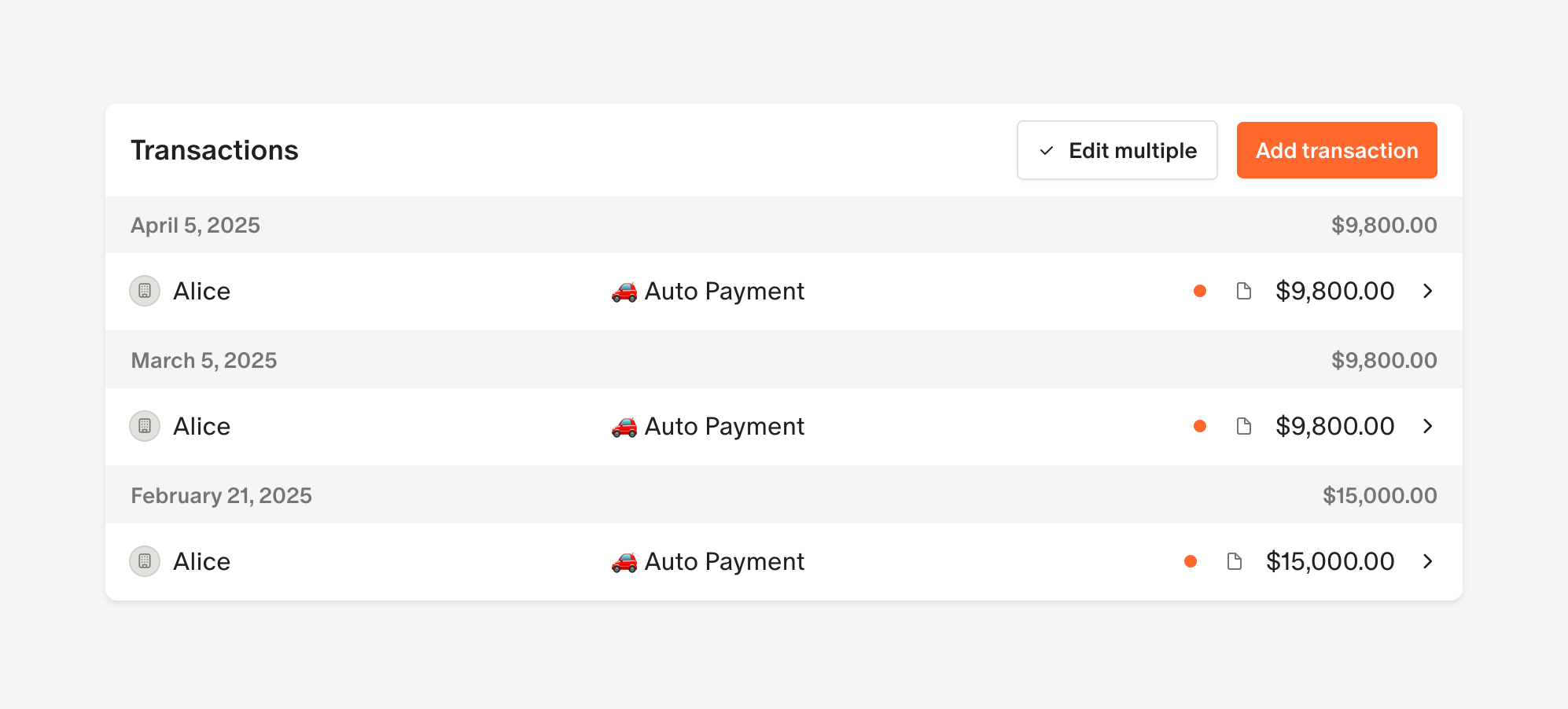Click the orange status dot on March 5 transaction
Image resolution: width=1568 pixels, height=709 pixels.
tap(1200, 426)
